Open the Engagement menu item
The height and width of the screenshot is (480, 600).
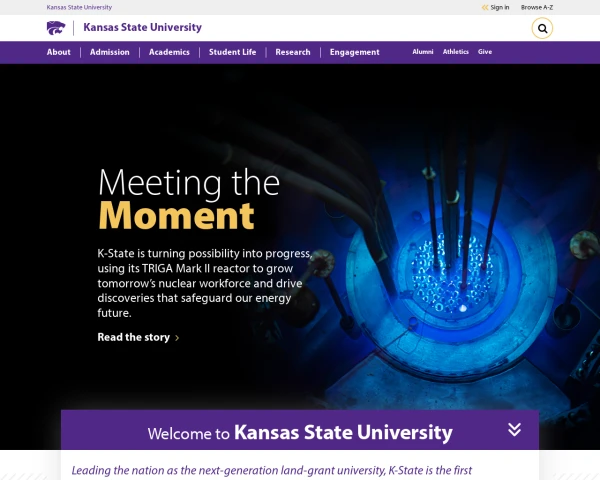354,52
